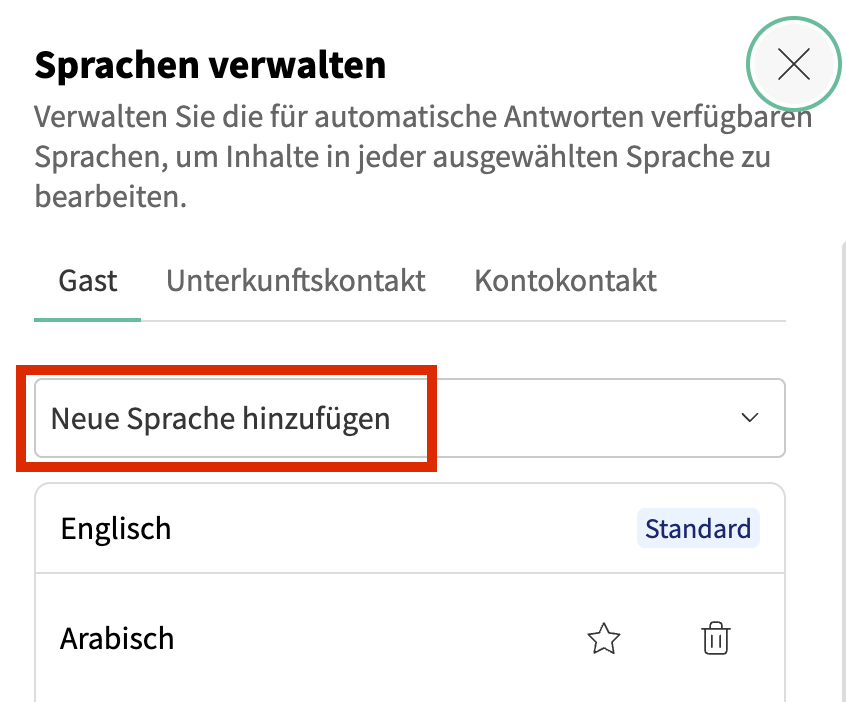Click the chevron arrow in the language dropdown
Screen dimensions: 846x702
pos(750,418)
